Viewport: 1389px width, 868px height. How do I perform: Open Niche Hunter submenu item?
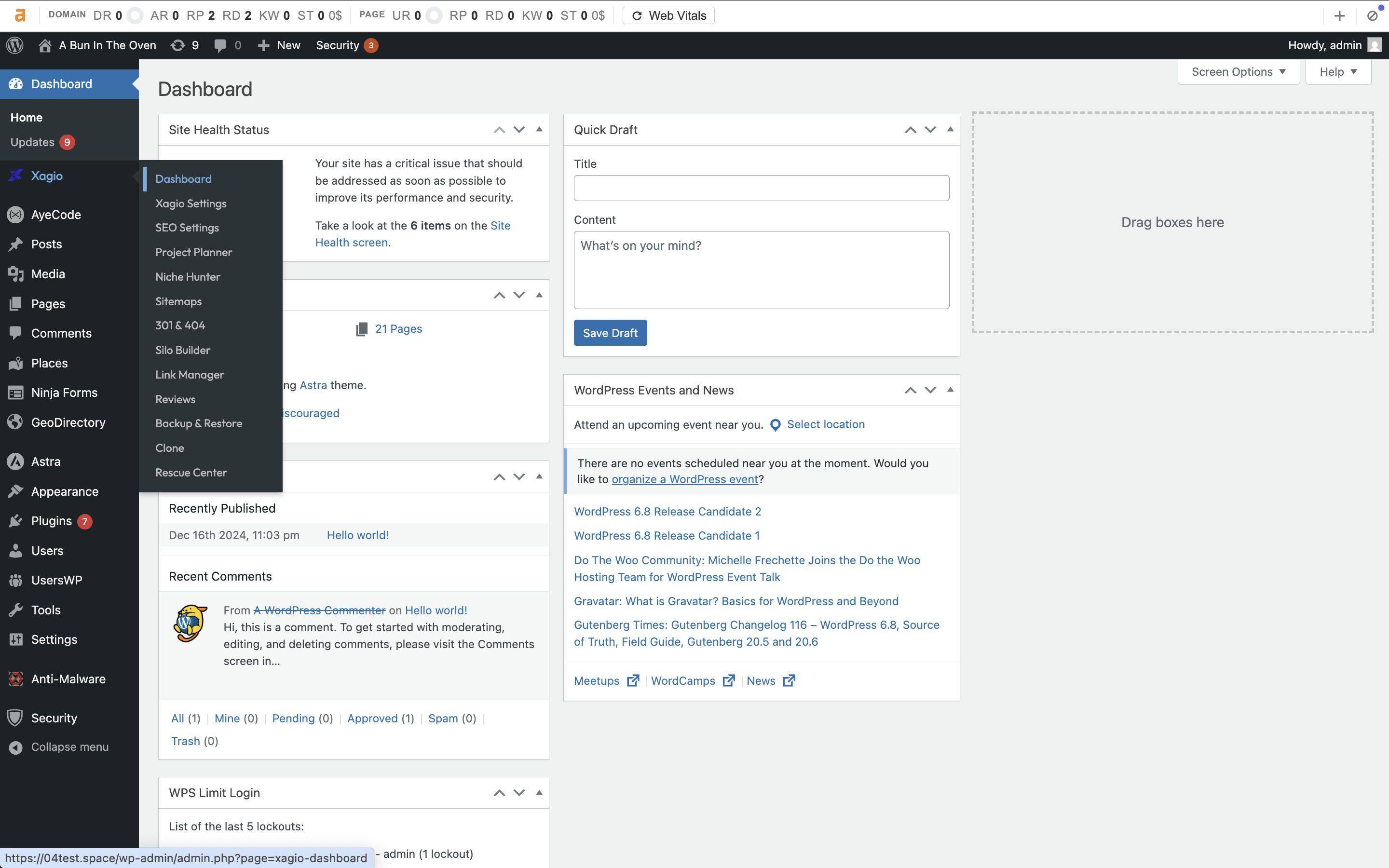point(188,277)
